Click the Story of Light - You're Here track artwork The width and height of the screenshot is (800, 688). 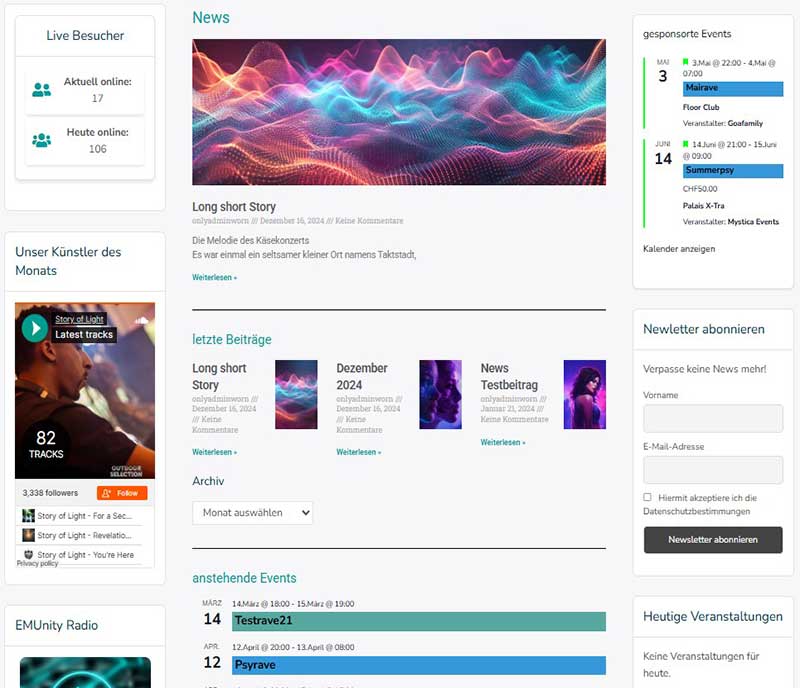tap(27, 555)
